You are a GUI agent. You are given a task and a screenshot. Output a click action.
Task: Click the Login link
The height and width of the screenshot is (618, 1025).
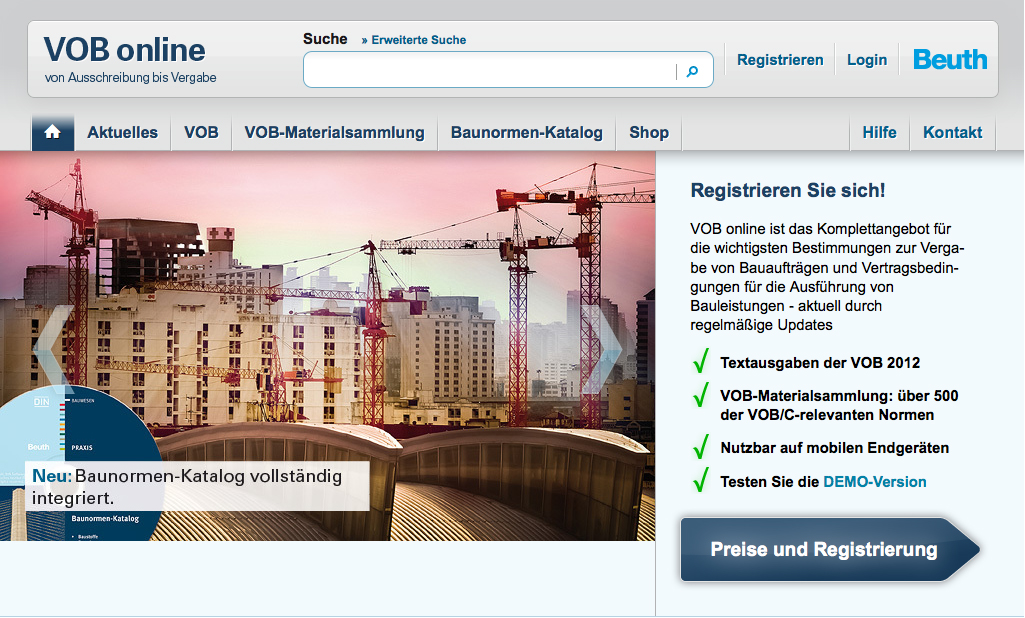[866, 59]
